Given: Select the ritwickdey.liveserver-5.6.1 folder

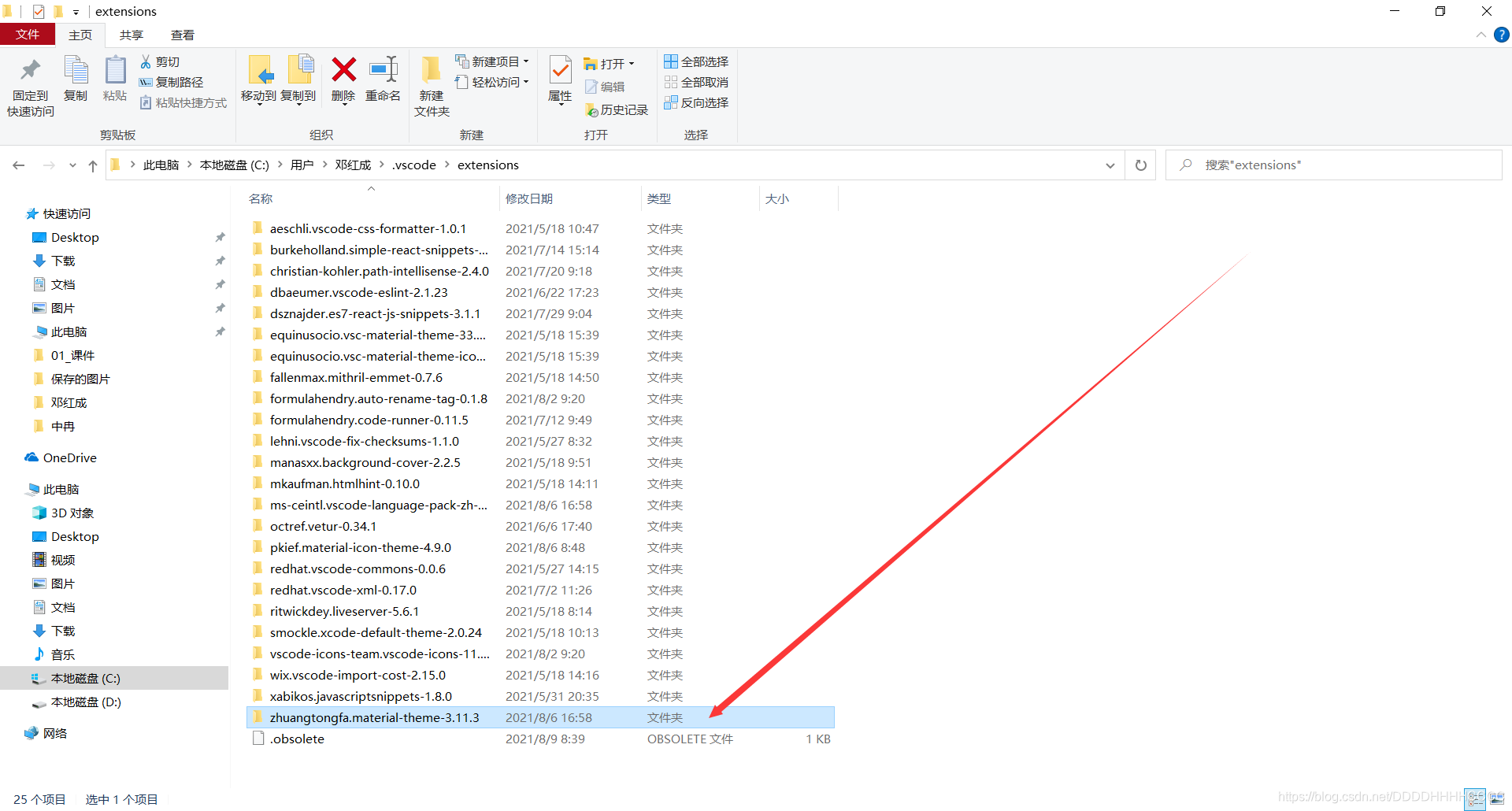Looking at the screenshot, I should point(540,611).
